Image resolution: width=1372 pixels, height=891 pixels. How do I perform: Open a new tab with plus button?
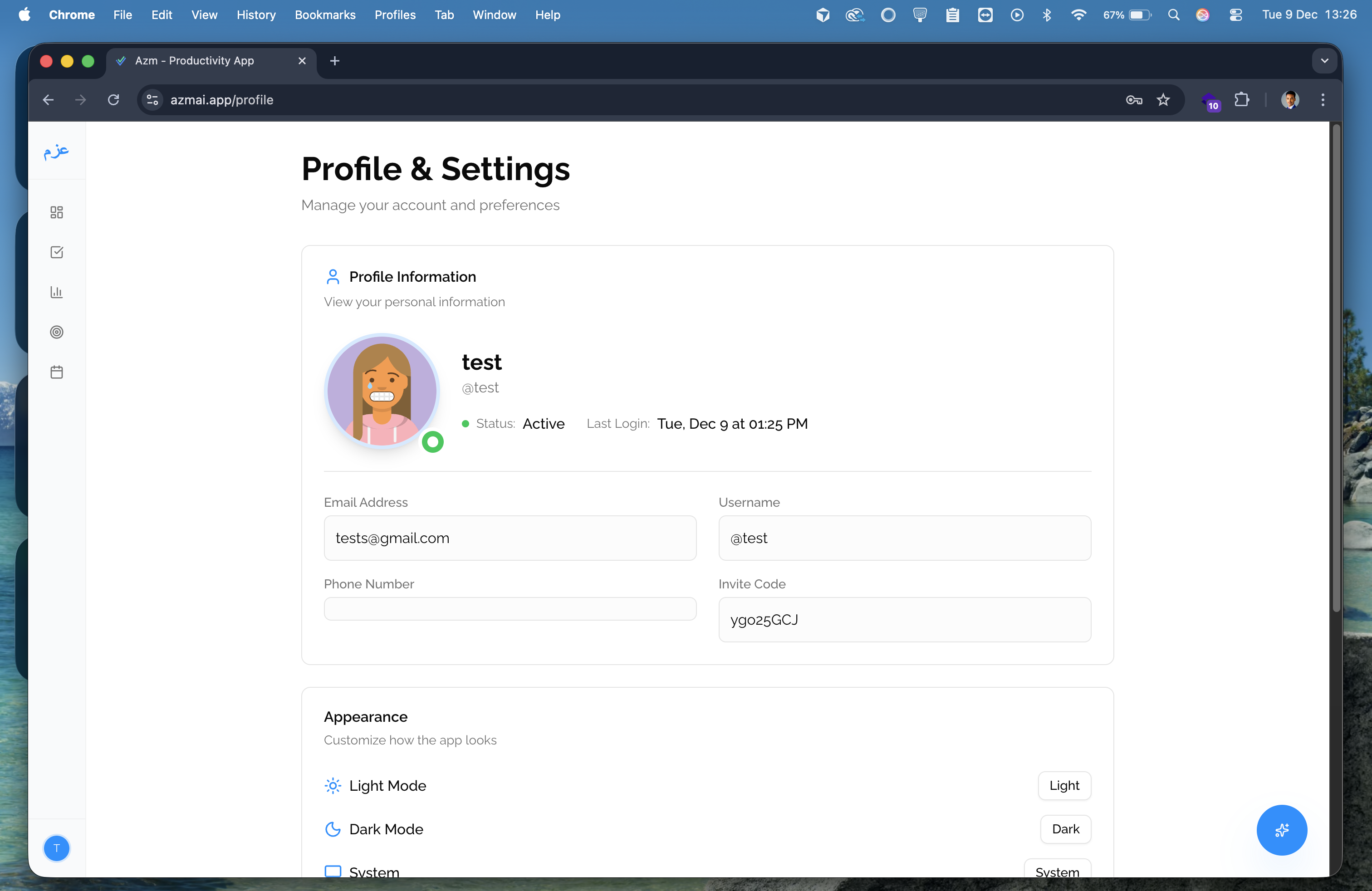(x=334, y=61)
